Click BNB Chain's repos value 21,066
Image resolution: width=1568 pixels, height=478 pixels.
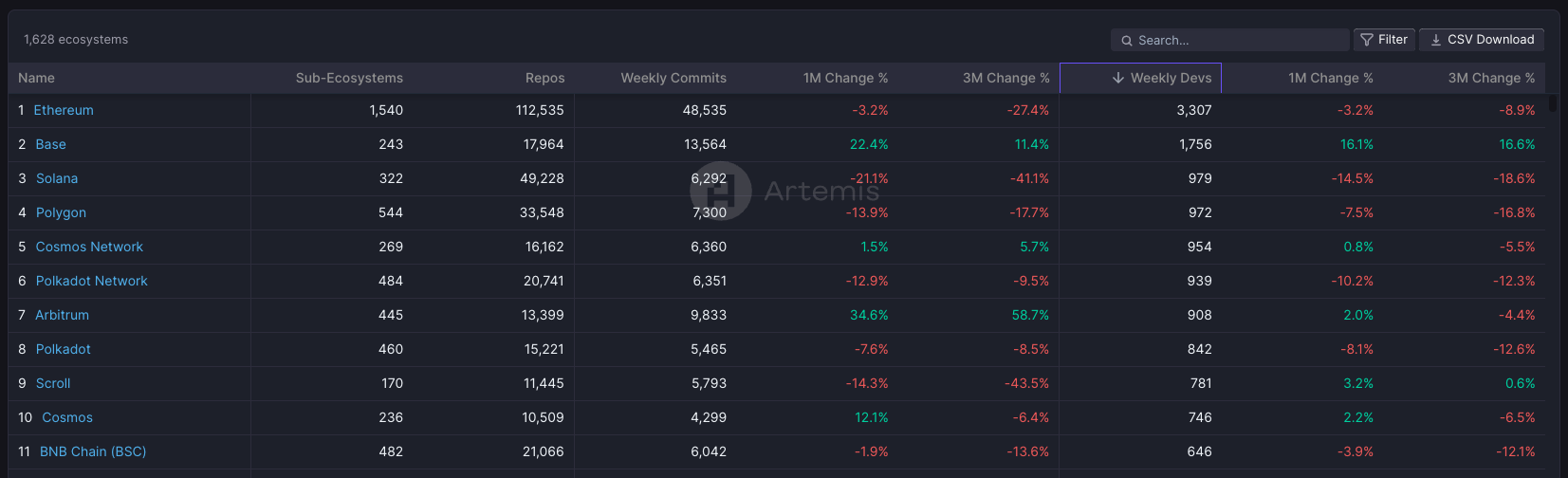click(543, 451)
